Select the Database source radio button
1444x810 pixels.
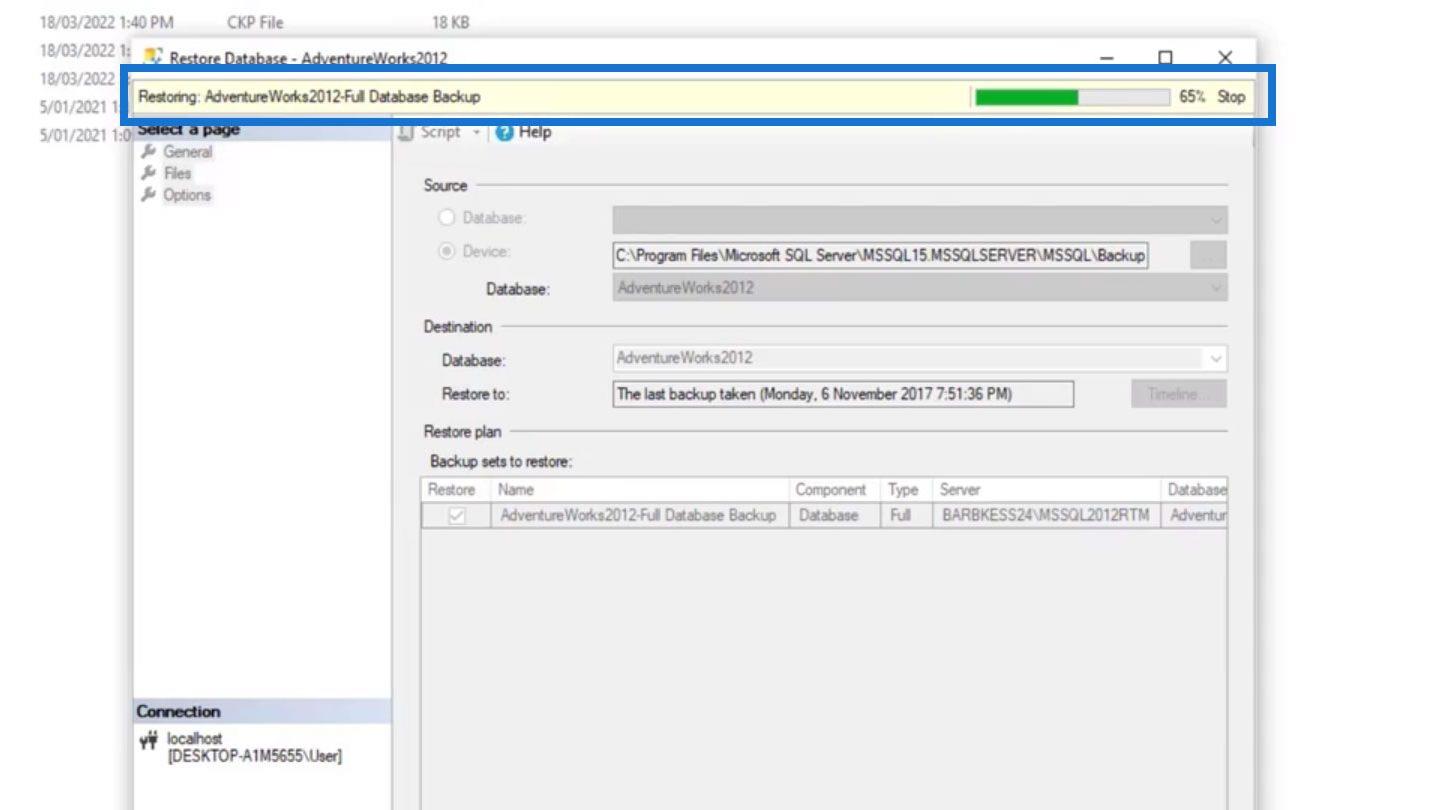[x=446, y=218]
